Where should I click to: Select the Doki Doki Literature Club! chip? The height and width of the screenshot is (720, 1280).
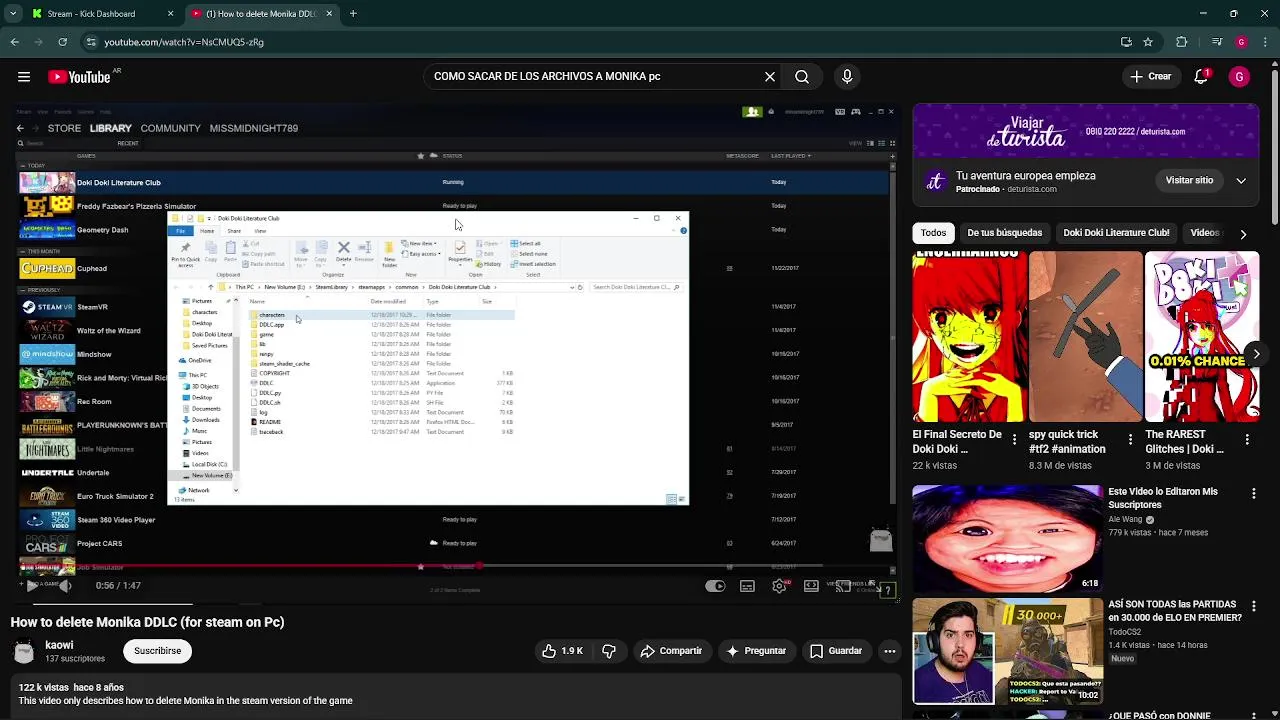coord(1116,233)
